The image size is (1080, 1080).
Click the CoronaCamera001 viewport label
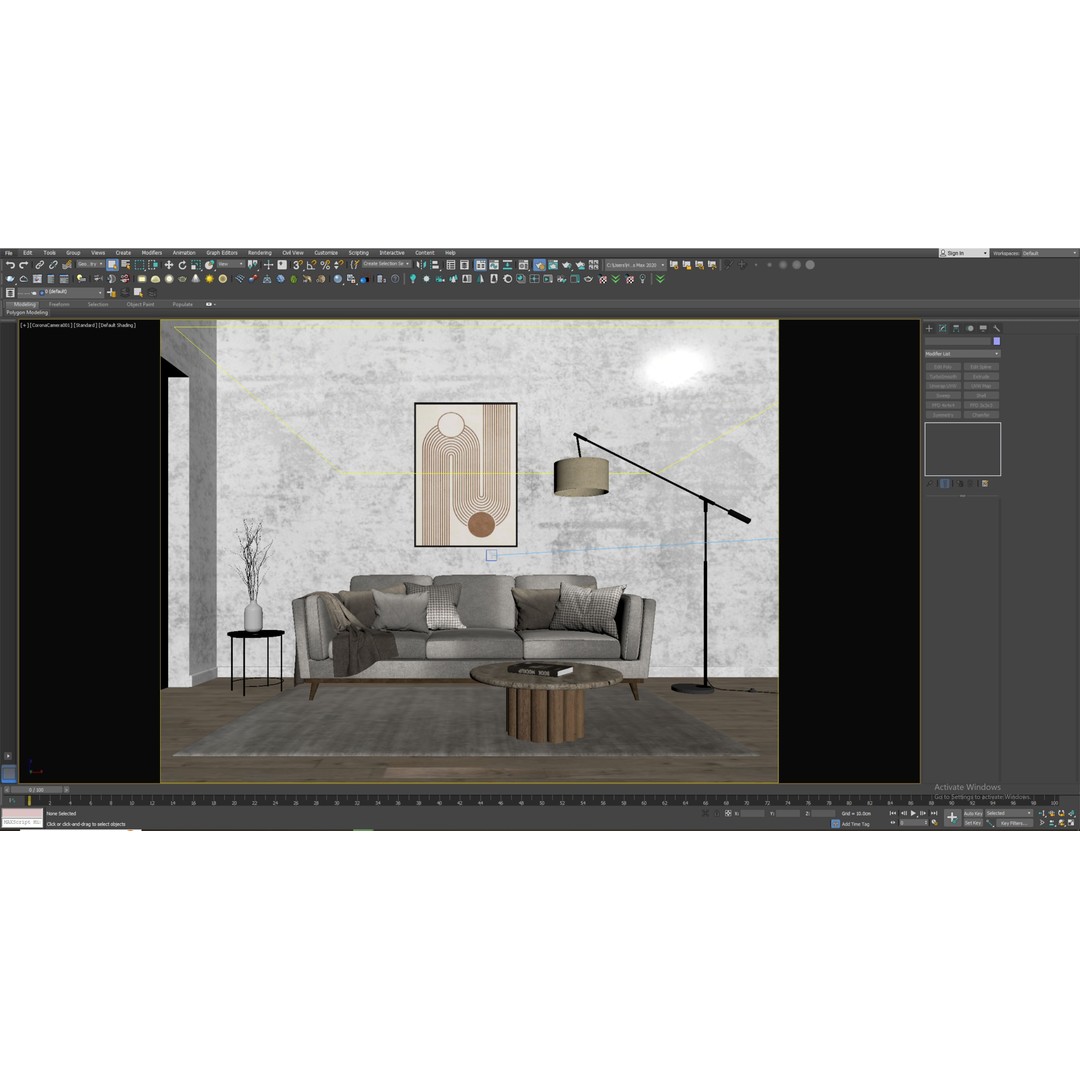click(x=52, y=325)
